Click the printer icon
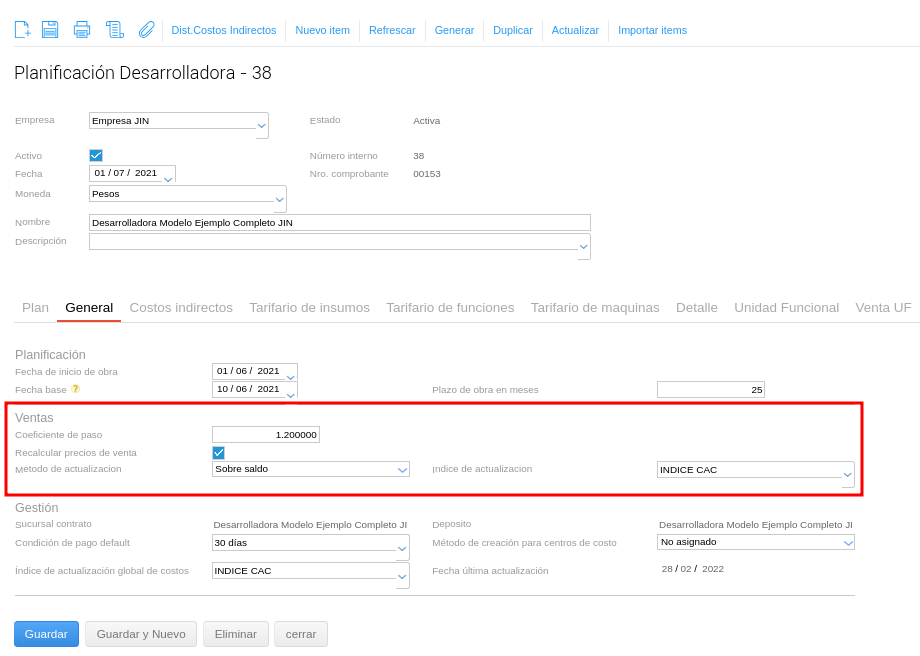 click(82, 30)
